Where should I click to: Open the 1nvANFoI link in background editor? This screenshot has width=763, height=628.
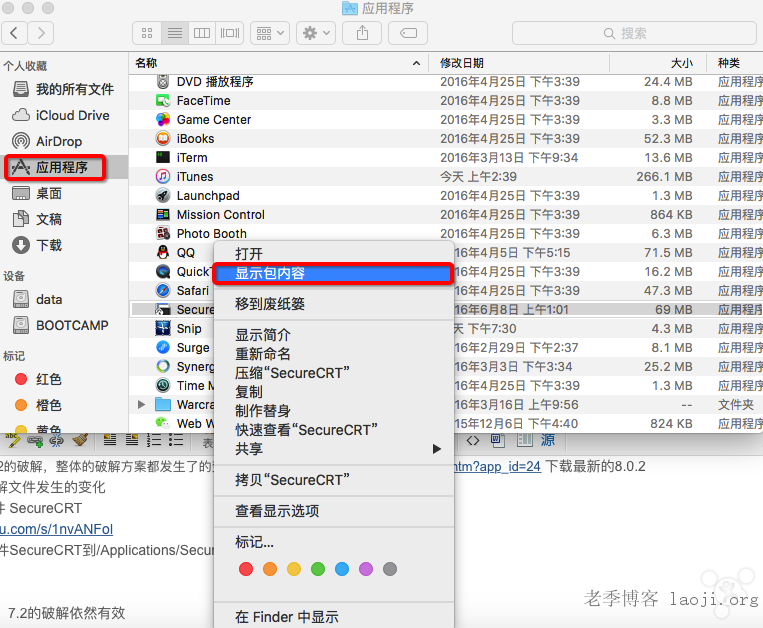[56, 529]
